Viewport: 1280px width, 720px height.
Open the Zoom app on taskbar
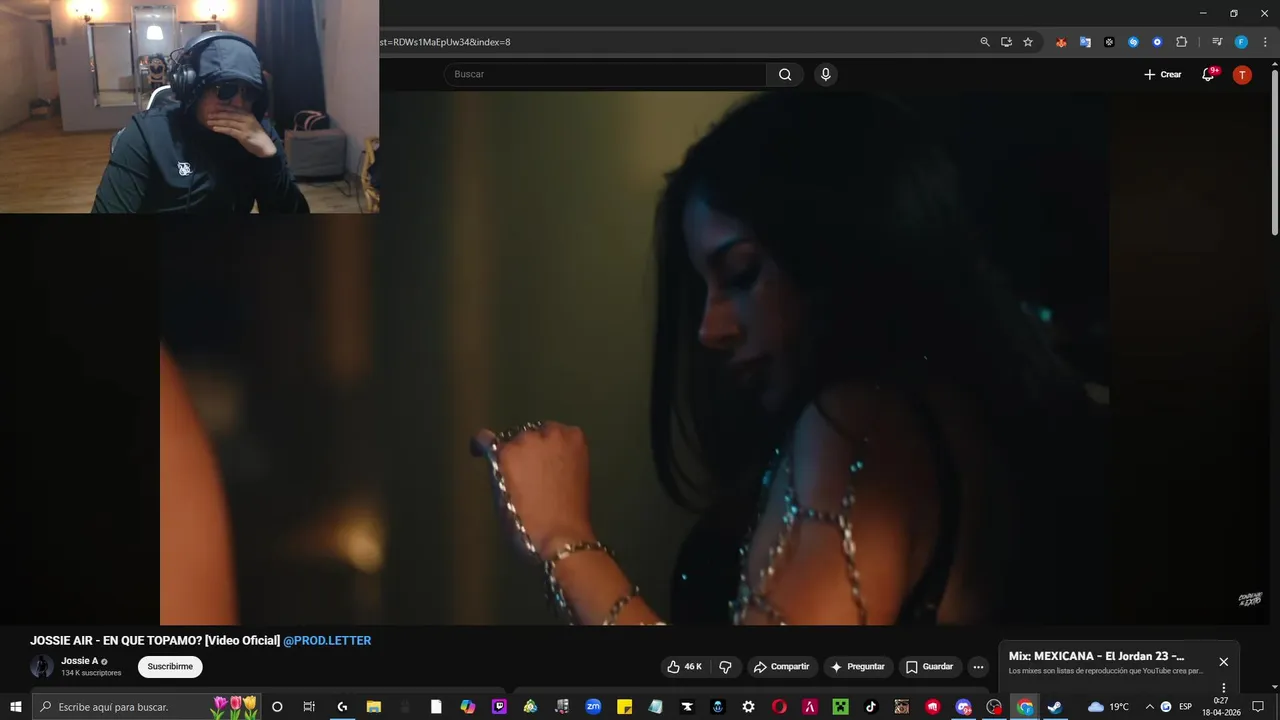coord(593,707)
